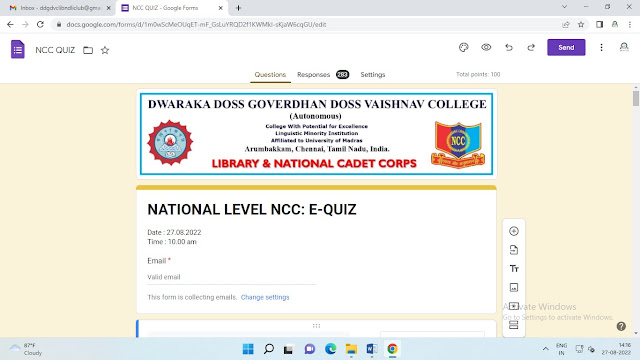Click the page vertical scrollbar thumb

pos(636,98)
